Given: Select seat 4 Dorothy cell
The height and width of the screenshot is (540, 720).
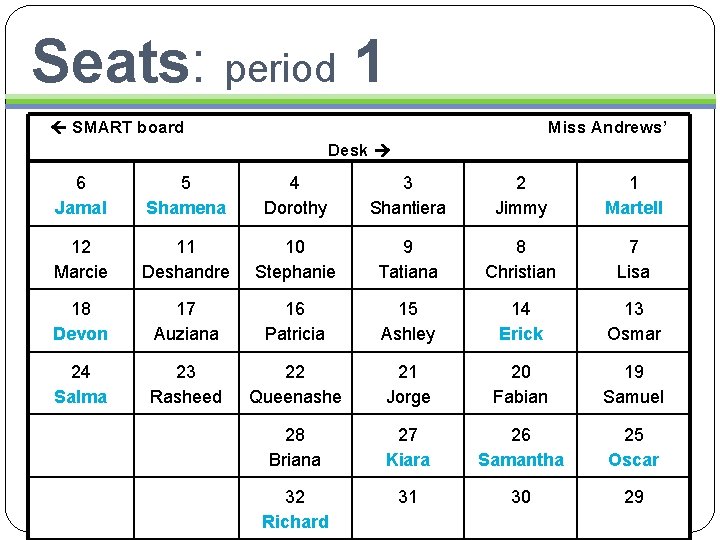Looking at the screenshot, I should tap(294, 195).
